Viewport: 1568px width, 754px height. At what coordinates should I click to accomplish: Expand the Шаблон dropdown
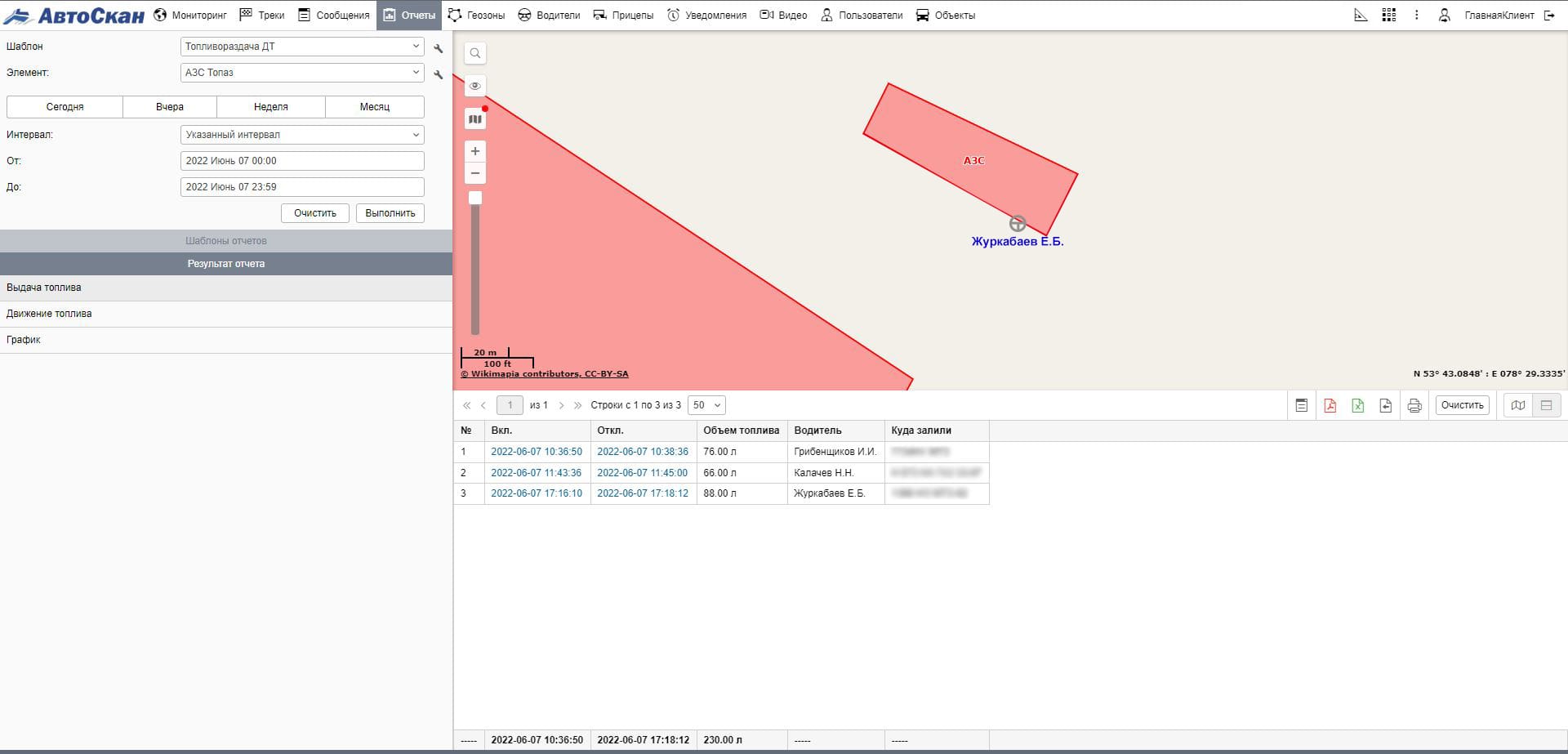[x=301, y=47]
